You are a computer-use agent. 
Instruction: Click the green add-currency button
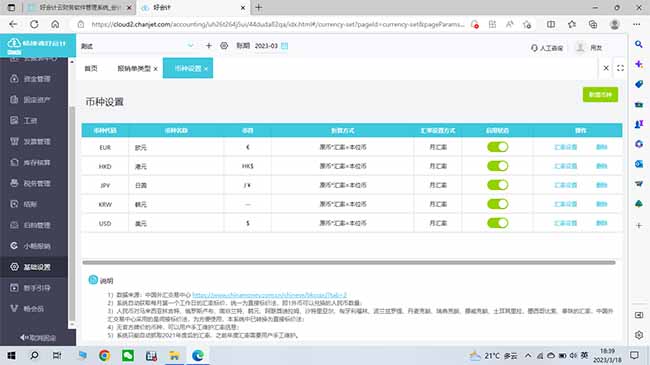[600, 95]
